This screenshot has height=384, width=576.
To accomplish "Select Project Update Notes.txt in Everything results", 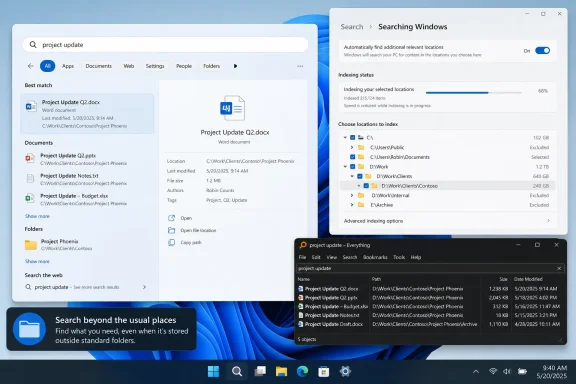I will (332, 315).
